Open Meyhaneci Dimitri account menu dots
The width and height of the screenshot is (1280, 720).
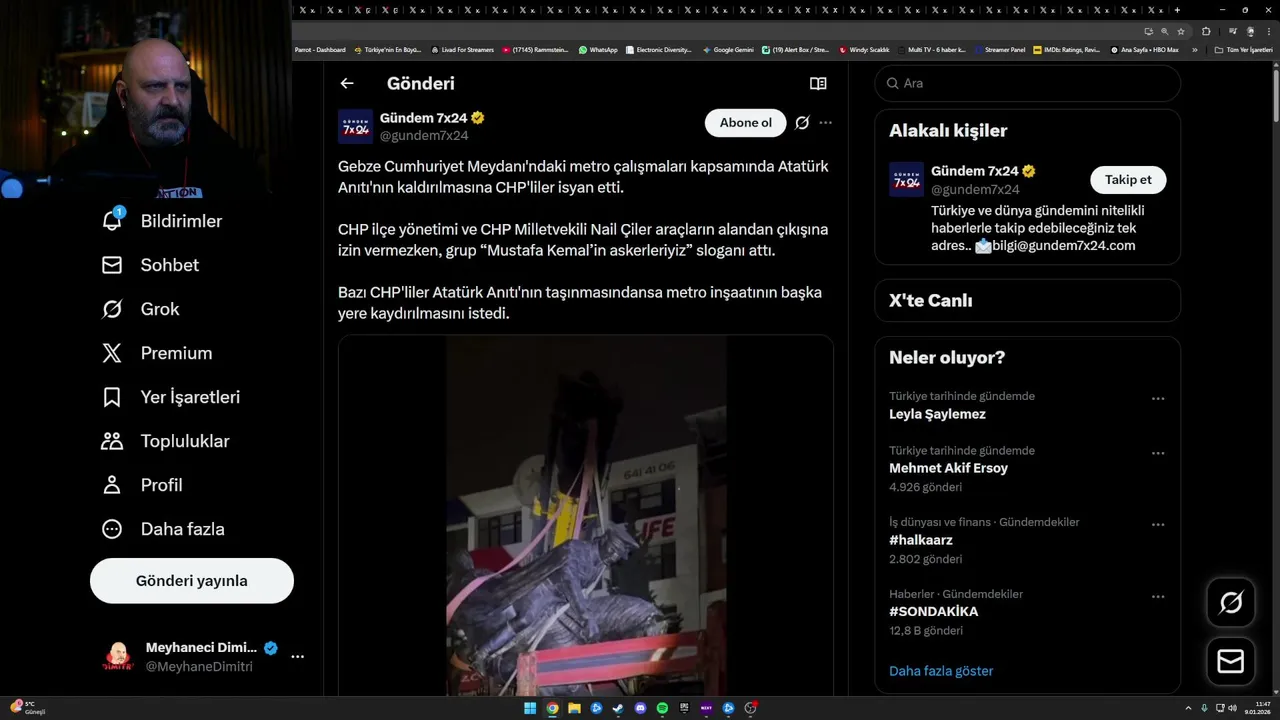pos(297,657)
